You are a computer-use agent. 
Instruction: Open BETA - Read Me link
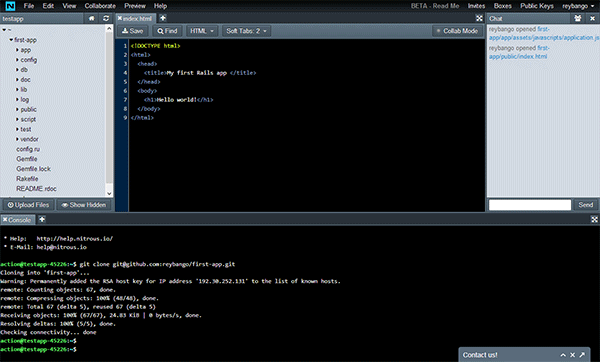point(435,6)
